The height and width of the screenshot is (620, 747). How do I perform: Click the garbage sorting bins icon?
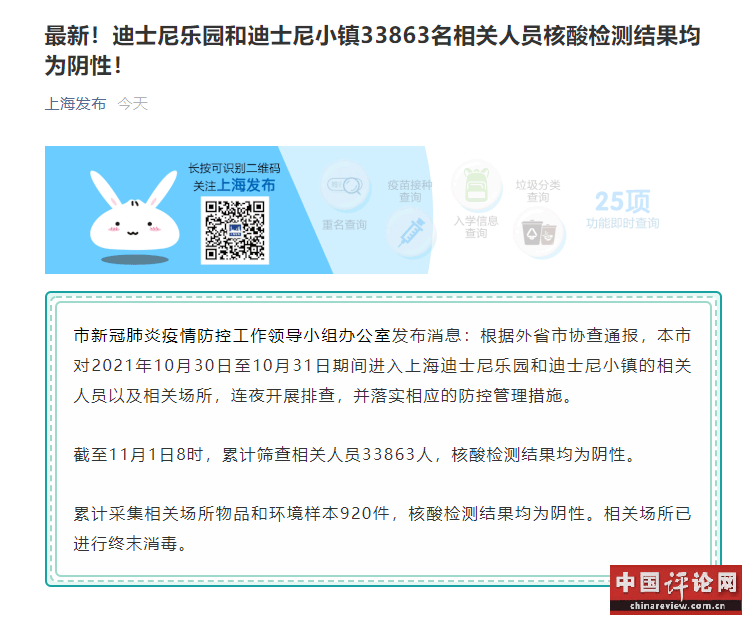click(539, 234)
